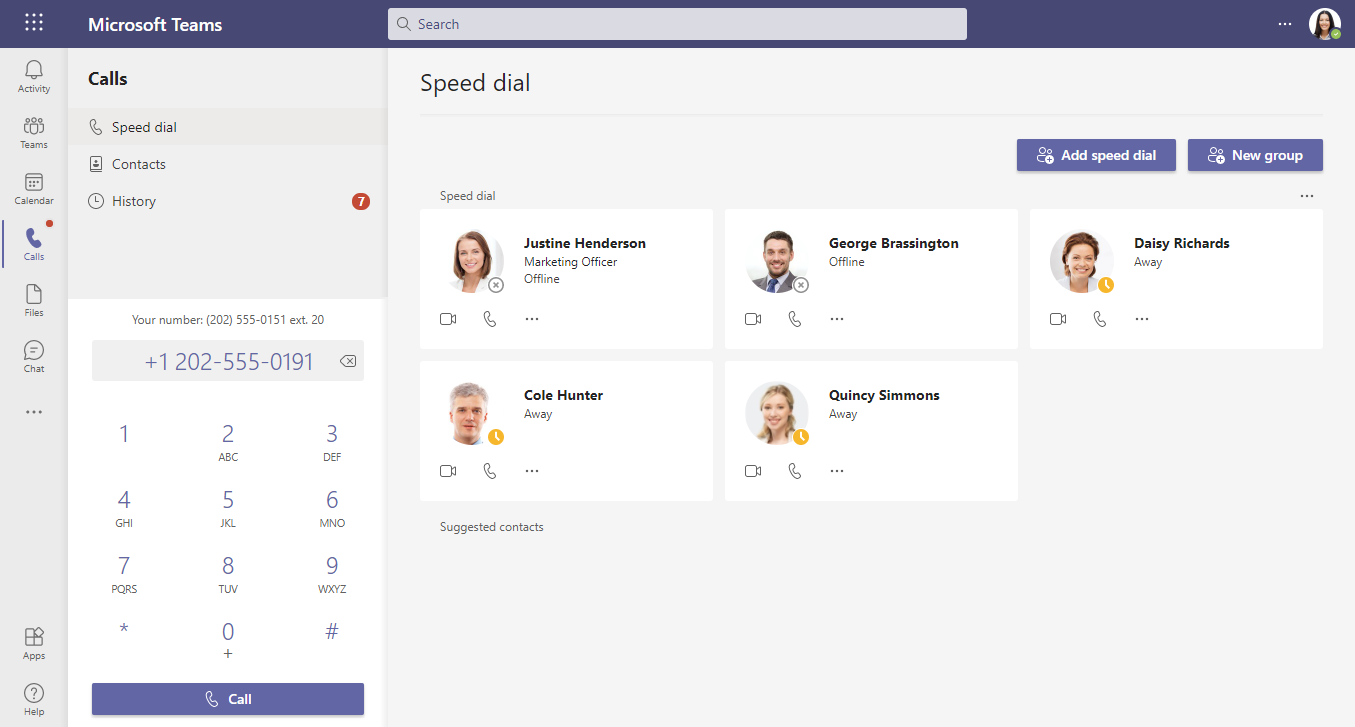This screenshot has height=727, width=1355.
Task: Select Contacts in the Calls panel
Action: (x=139, y=164)
